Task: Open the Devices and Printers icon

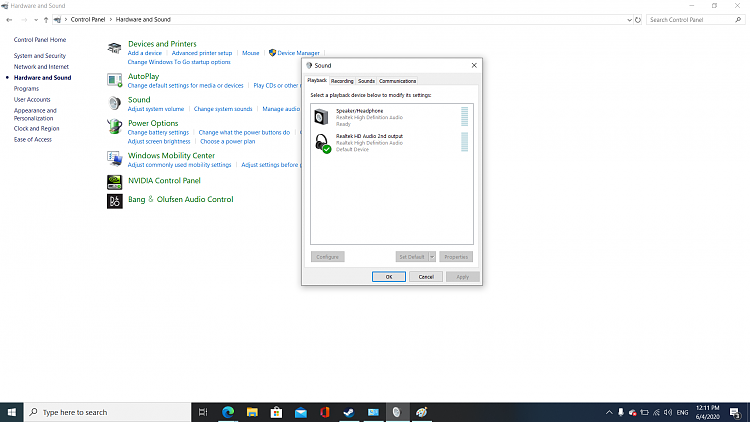Action: coord(115,48)
